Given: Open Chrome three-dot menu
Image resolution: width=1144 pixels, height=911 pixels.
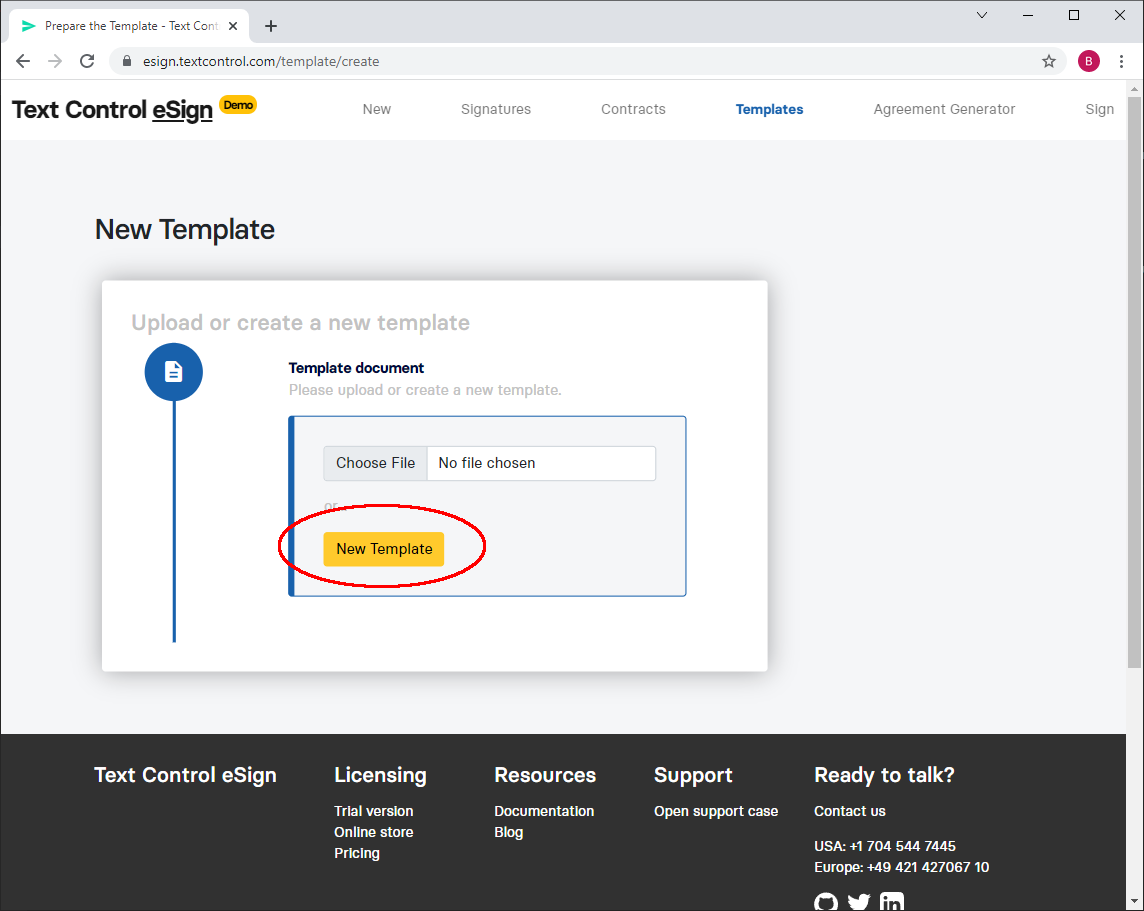Looking at the screenshot, I should (1121, 61).
